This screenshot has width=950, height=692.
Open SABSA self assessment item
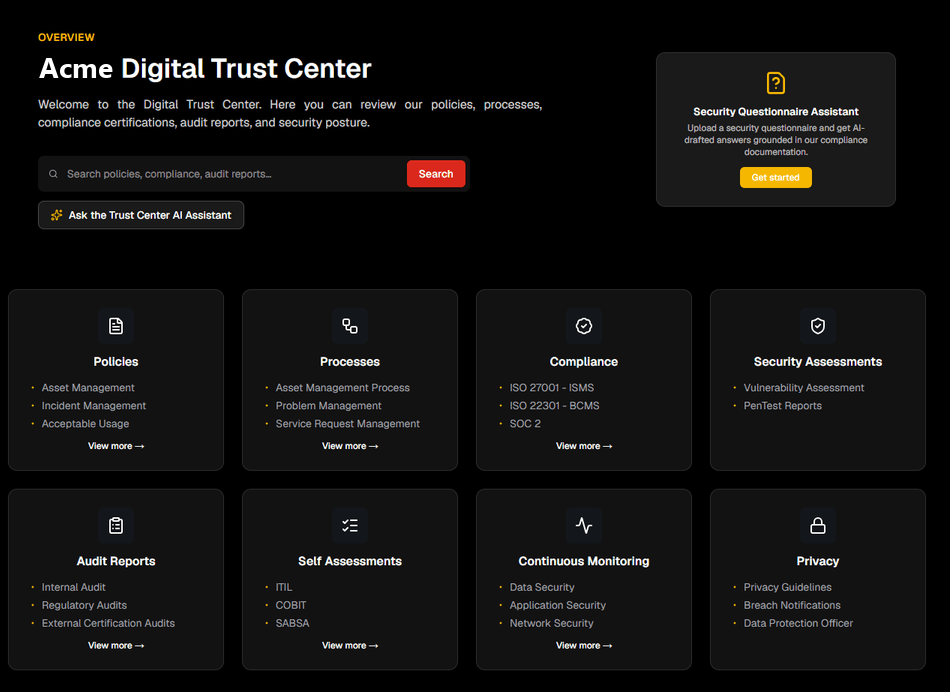(292, 623)
